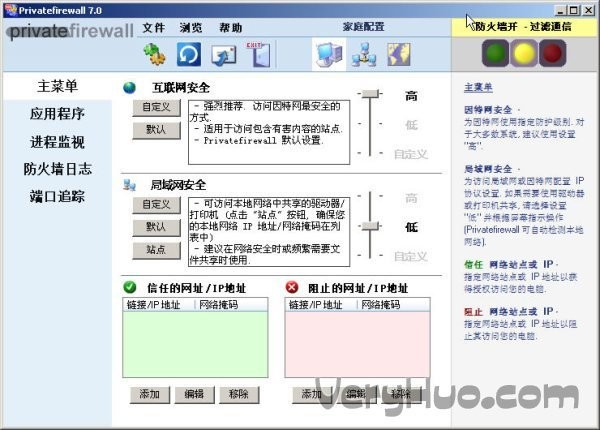Click the red traffic light
Screen dimensions: 600x430
[552, 53]
